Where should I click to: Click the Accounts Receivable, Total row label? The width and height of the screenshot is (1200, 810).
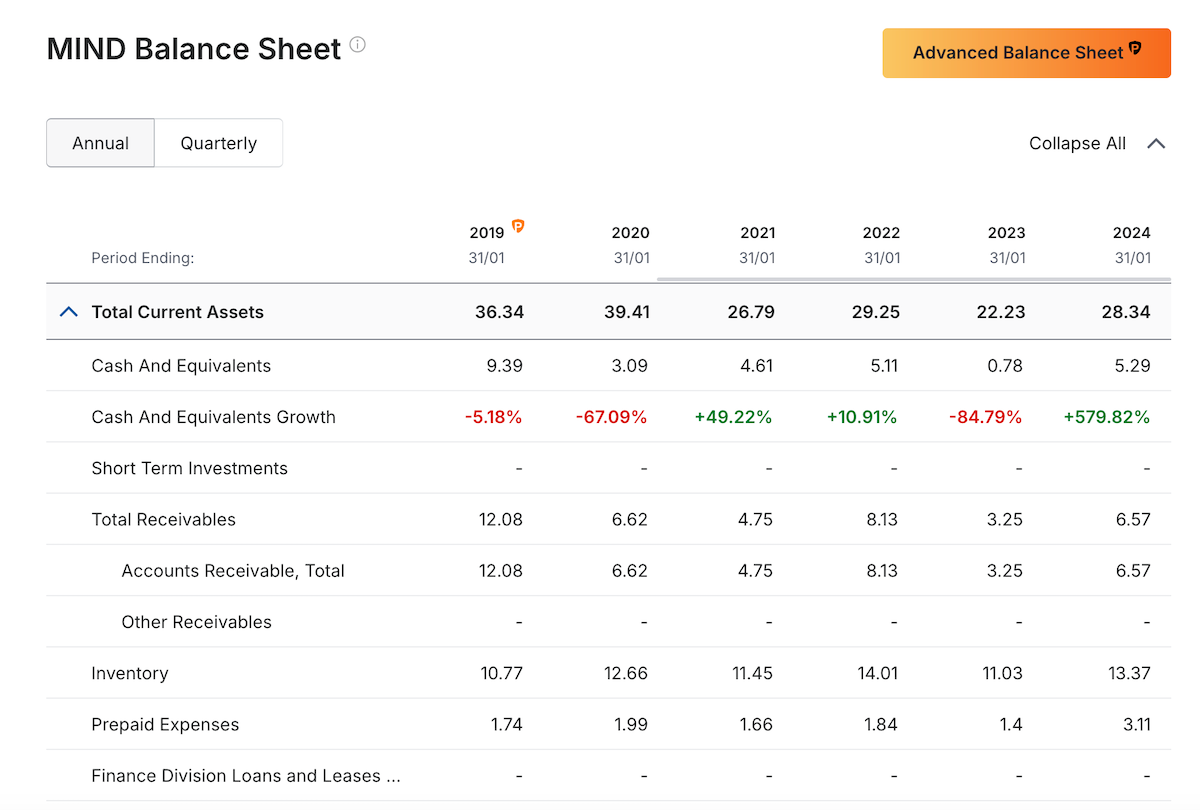point(233,571)
